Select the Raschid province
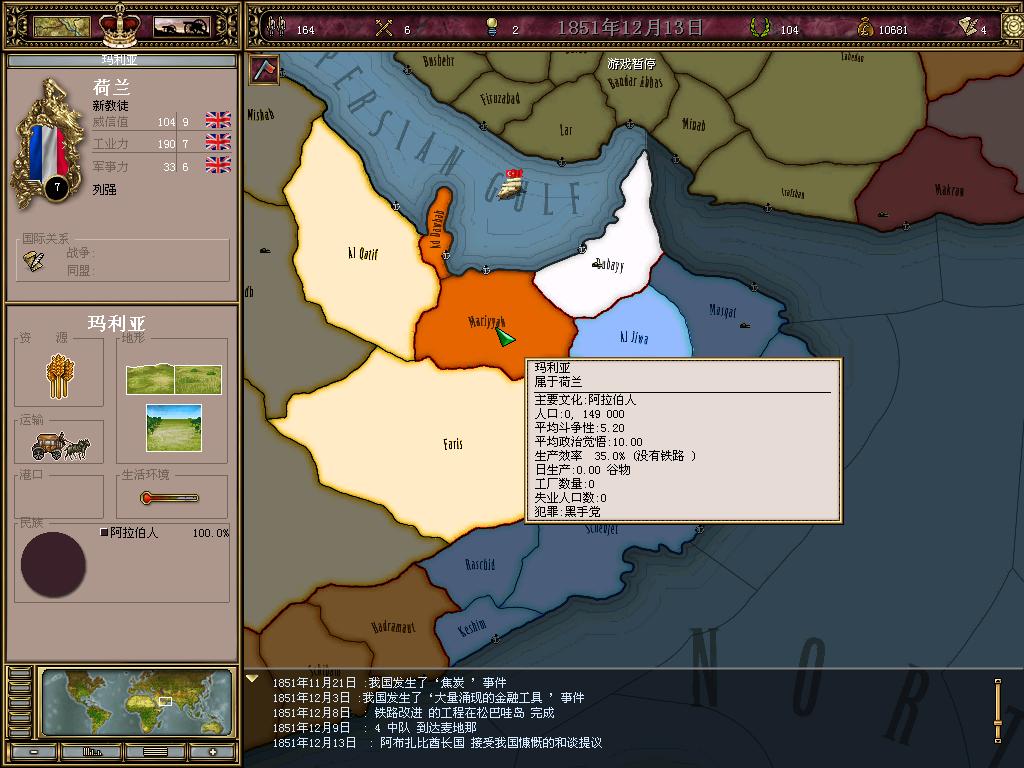1024x768 pixels. tap(479, 564)
